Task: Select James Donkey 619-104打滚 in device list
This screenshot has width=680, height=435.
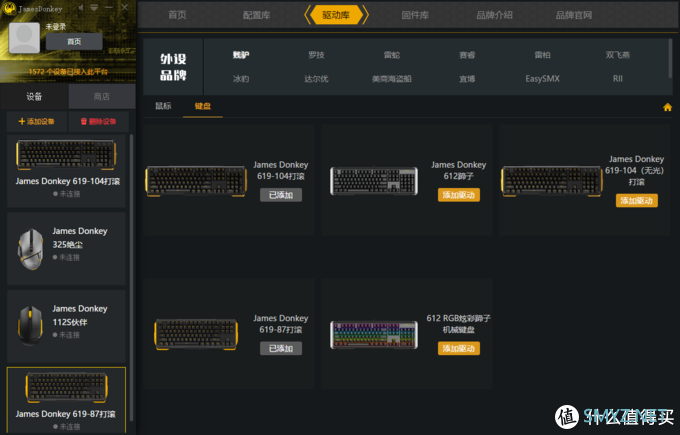Action: [66, 170]
